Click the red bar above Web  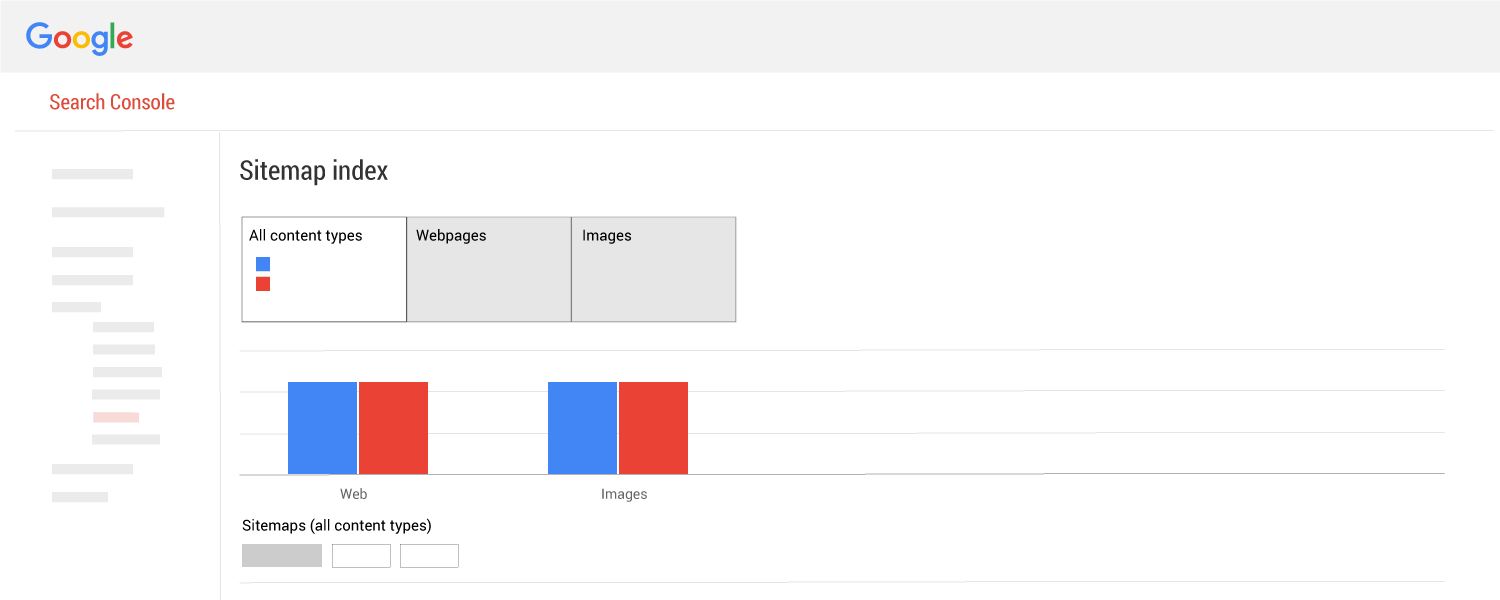393,428
